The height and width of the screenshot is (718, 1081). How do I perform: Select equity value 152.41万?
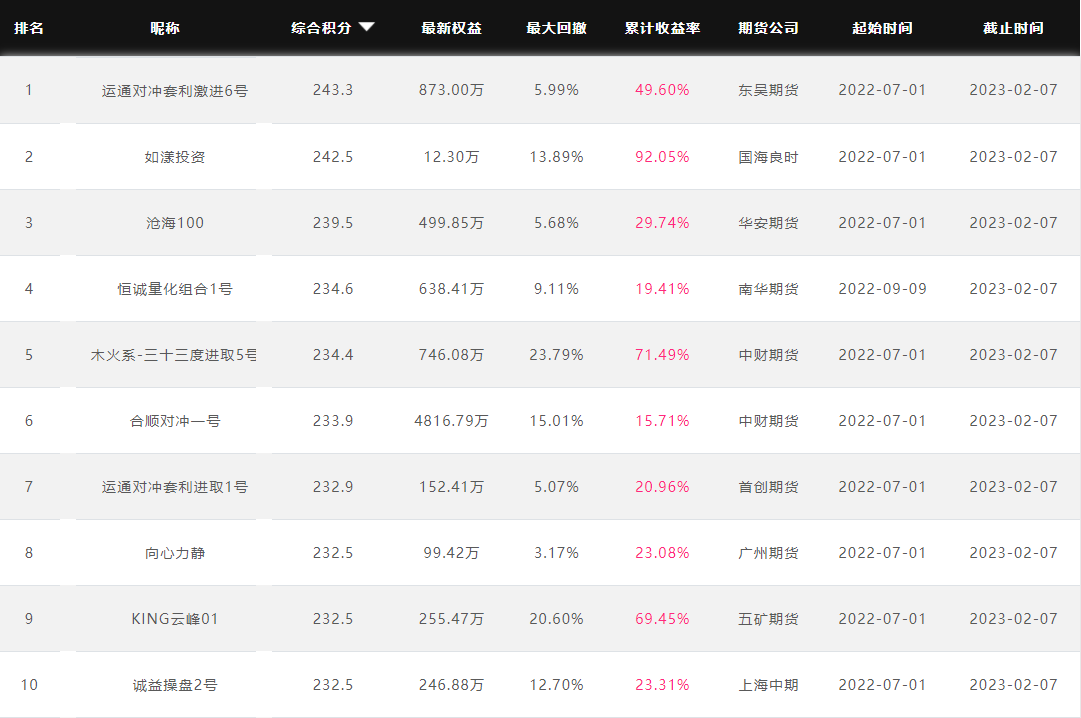point(452,487)
